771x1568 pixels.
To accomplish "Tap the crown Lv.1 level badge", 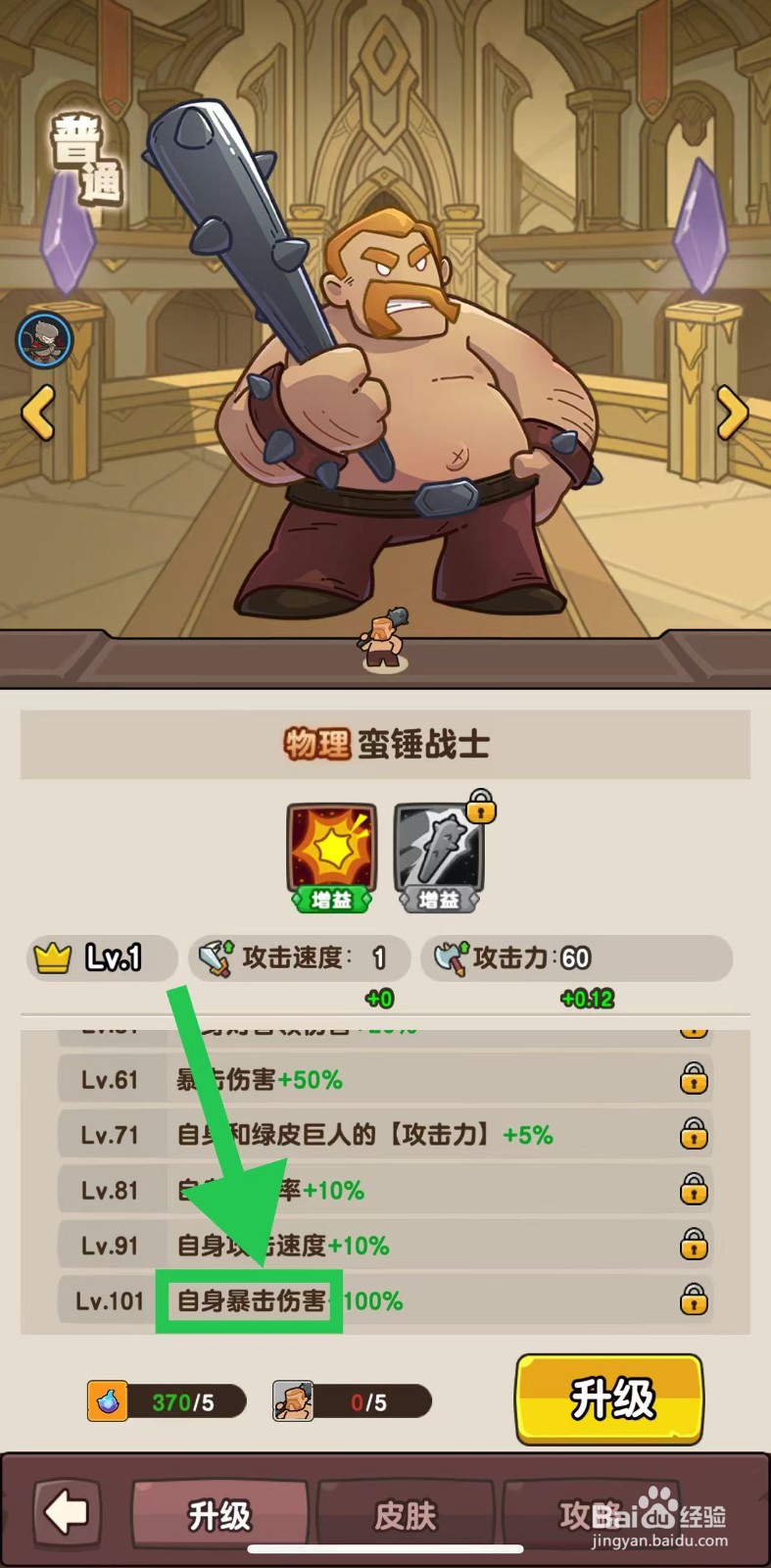I will (x=102, y=957).
